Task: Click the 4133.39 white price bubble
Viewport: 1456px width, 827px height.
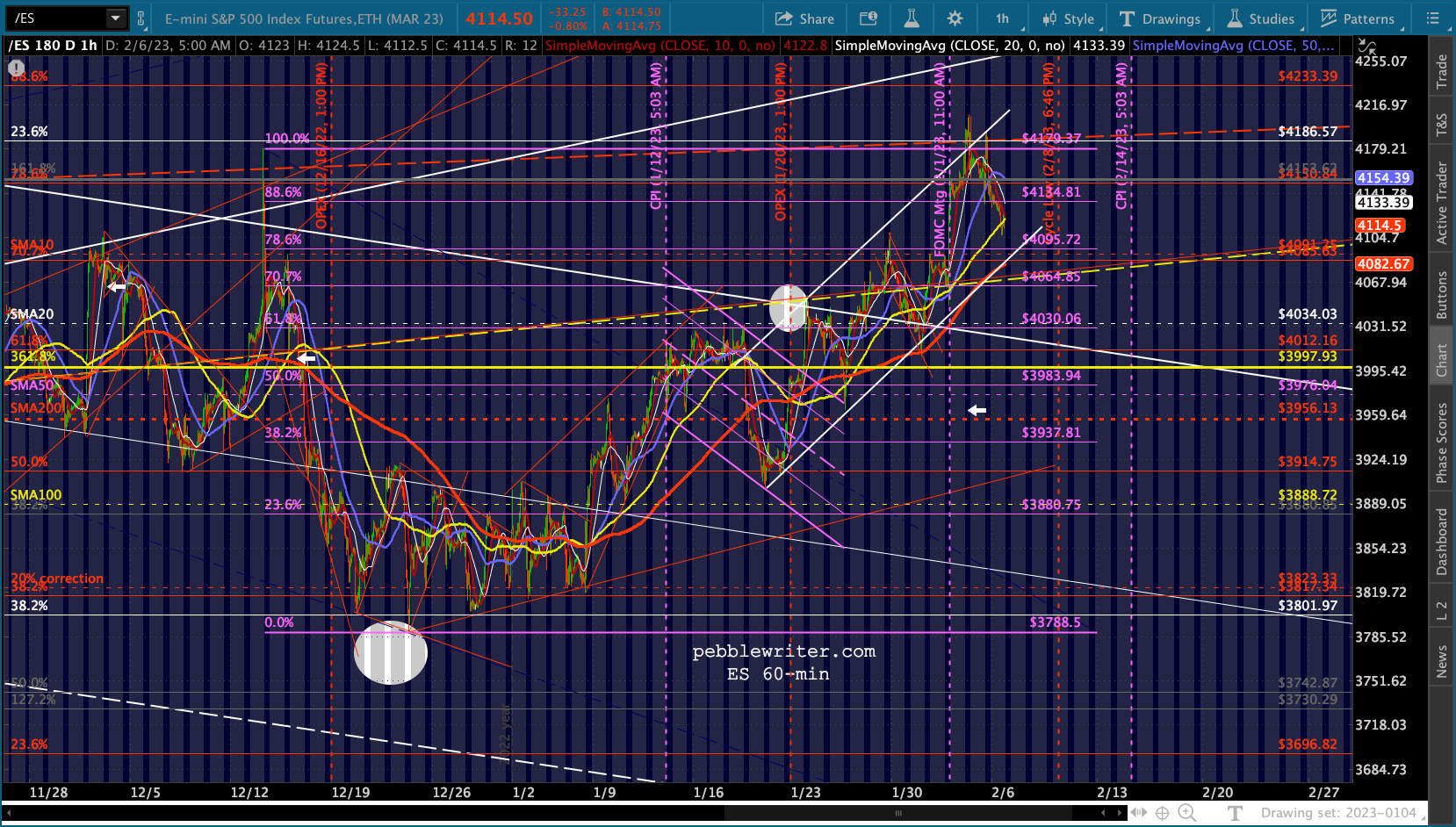Action: 1383,203
